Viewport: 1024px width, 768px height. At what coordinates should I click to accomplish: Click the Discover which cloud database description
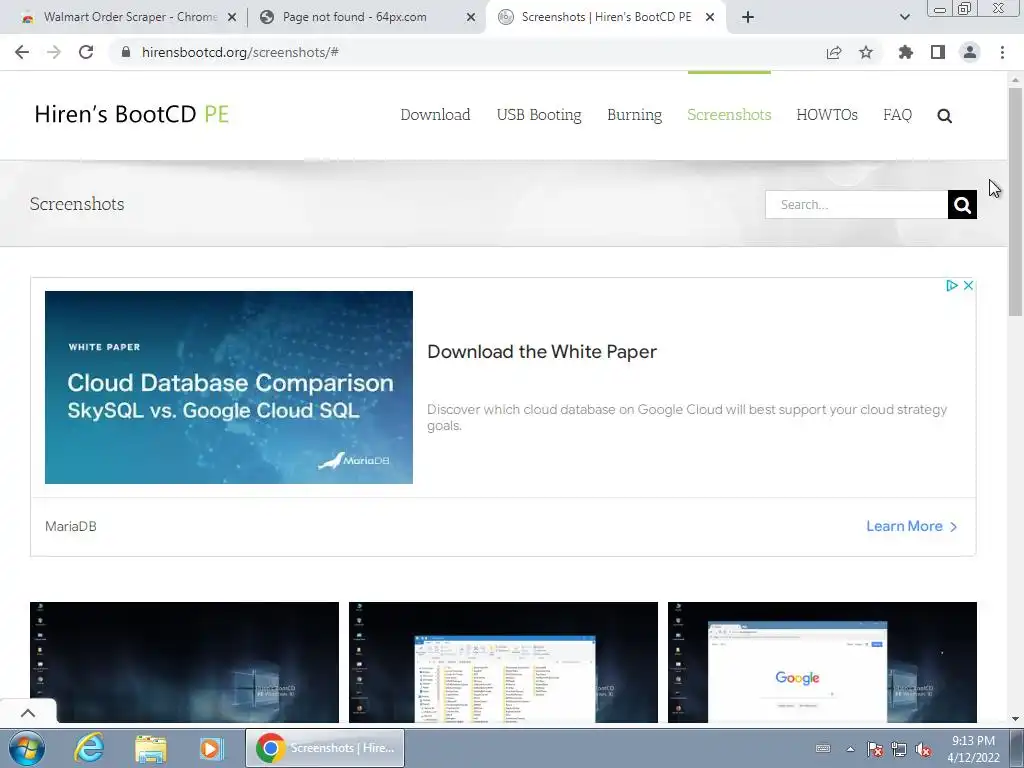687,417
